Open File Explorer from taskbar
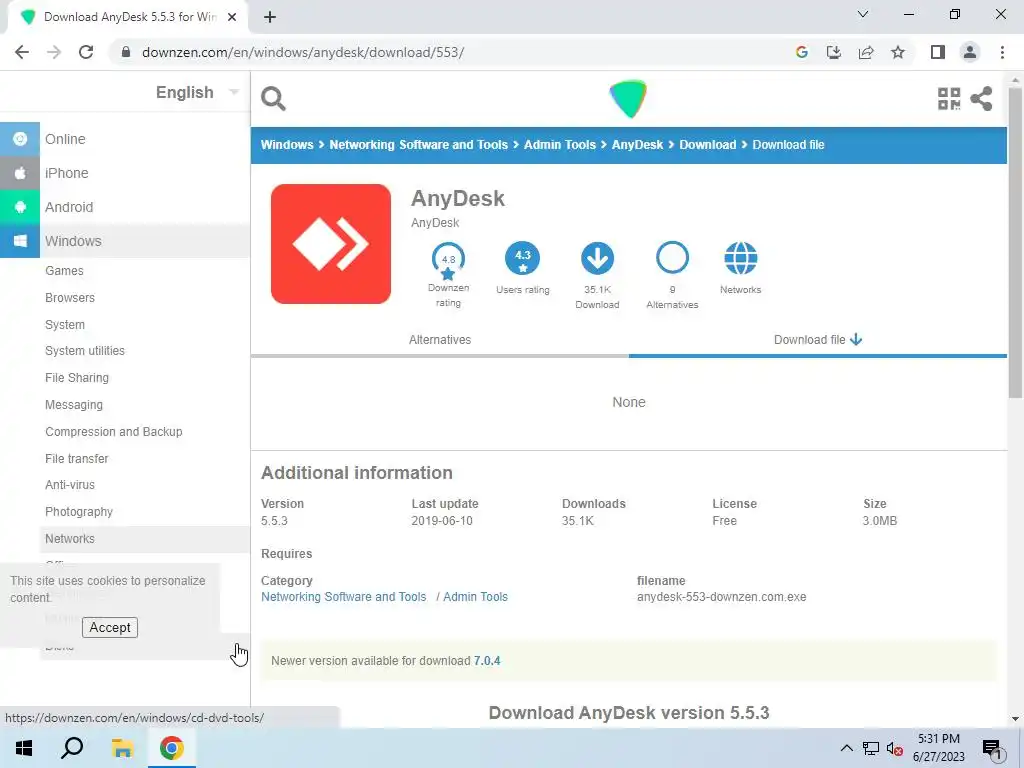 [122, 748]
